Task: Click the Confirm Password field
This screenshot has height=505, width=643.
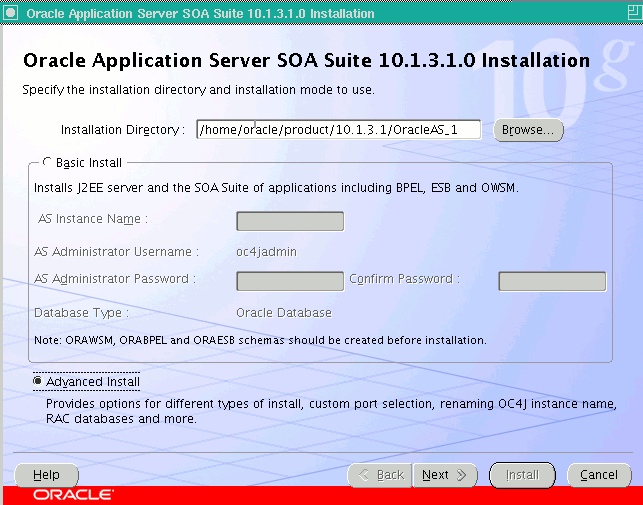Action: (x=552, y=281)
